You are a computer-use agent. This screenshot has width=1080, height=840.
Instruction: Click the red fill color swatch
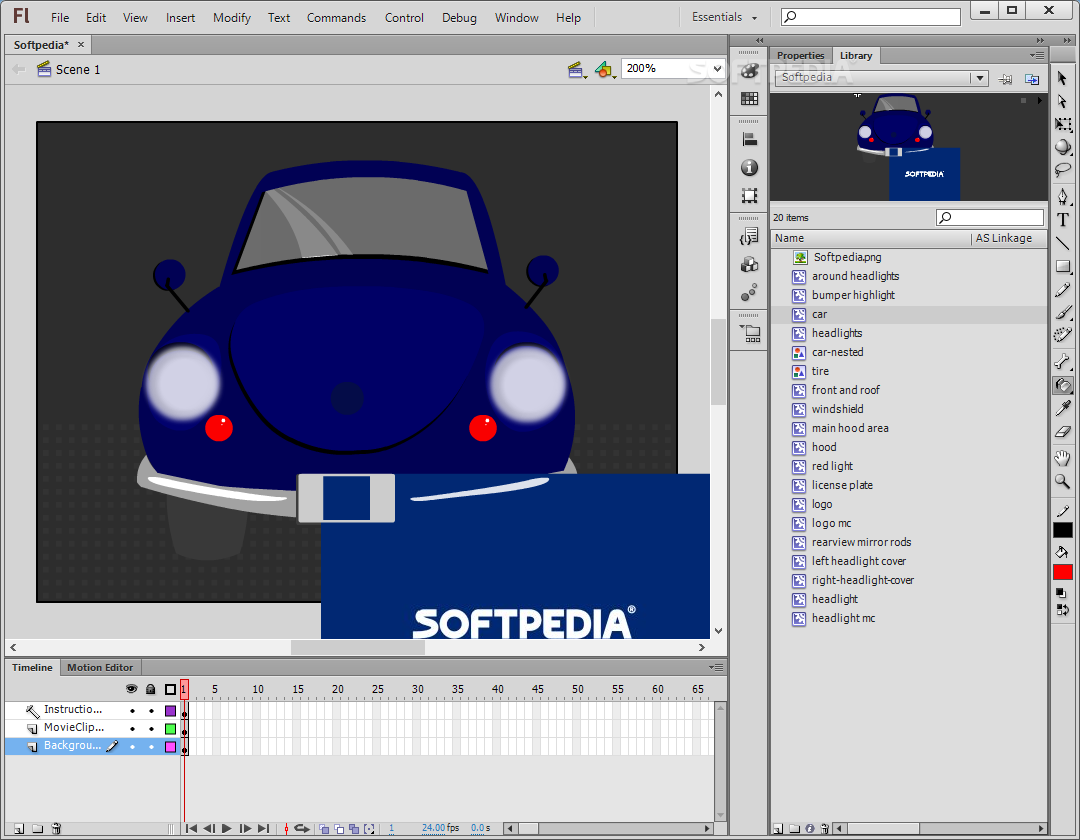(x=1063, y=572)
